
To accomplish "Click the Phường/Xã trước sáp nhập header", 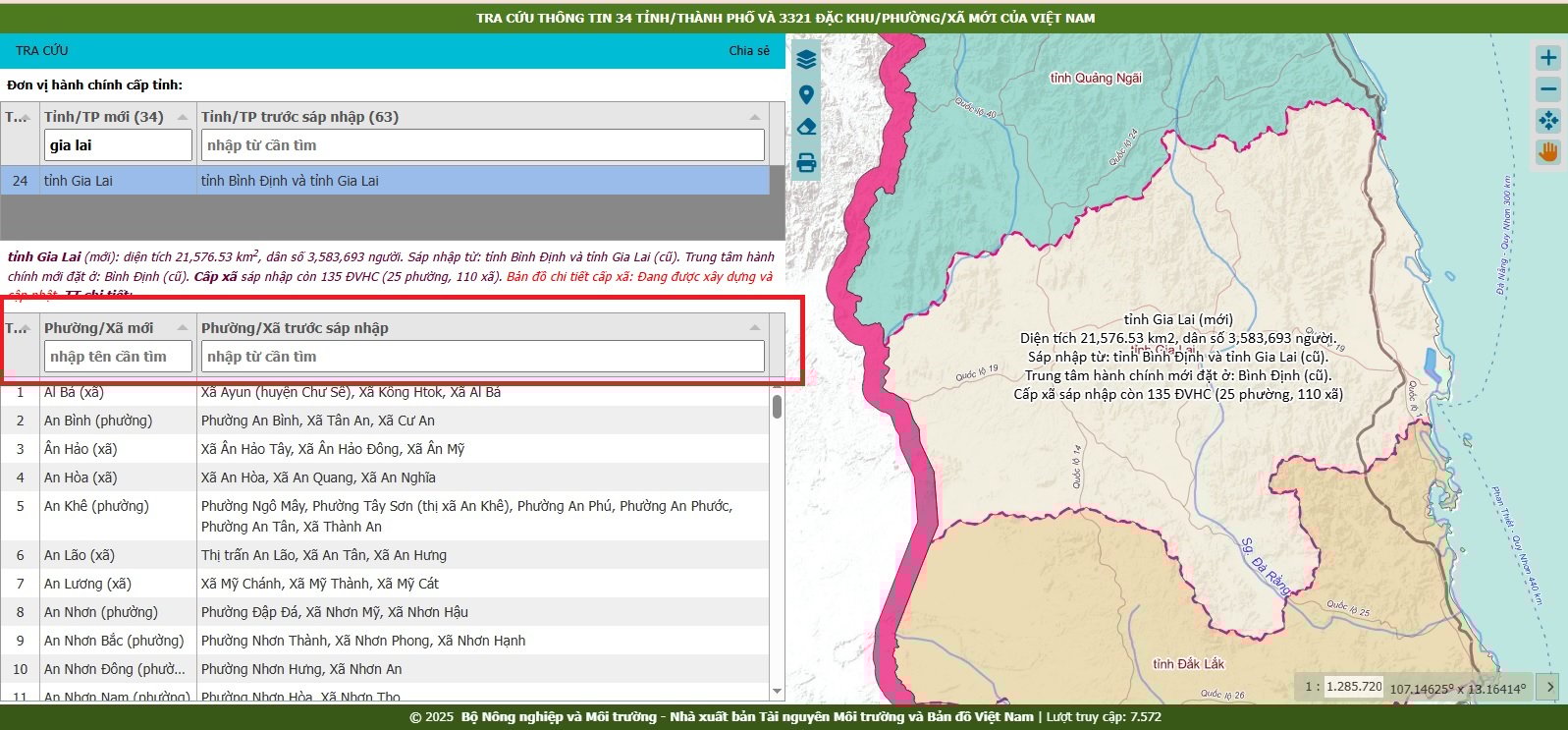I will 295,328.
